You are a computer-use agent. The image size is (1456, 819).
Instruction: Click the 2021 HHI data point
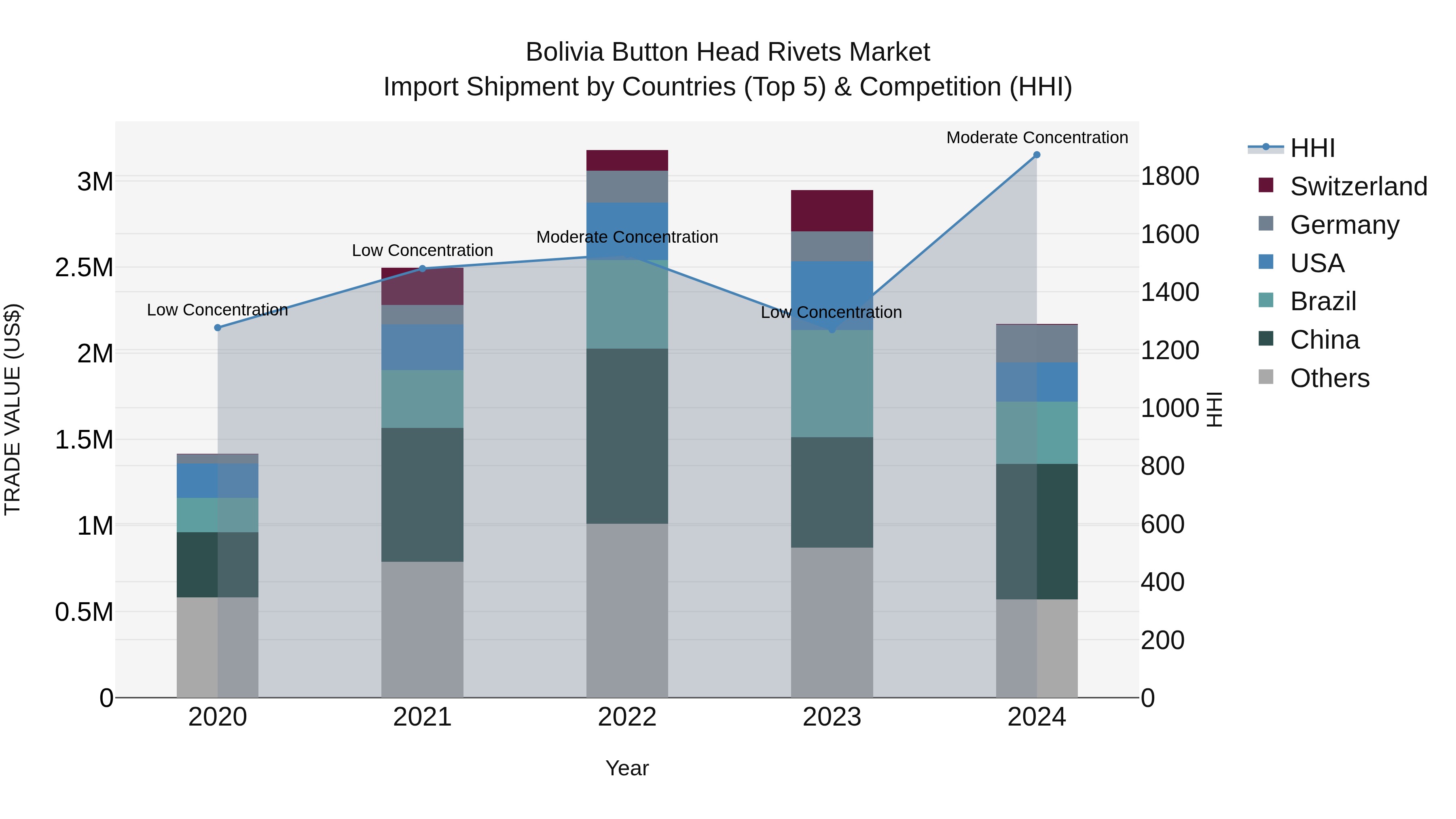(422, 269)
